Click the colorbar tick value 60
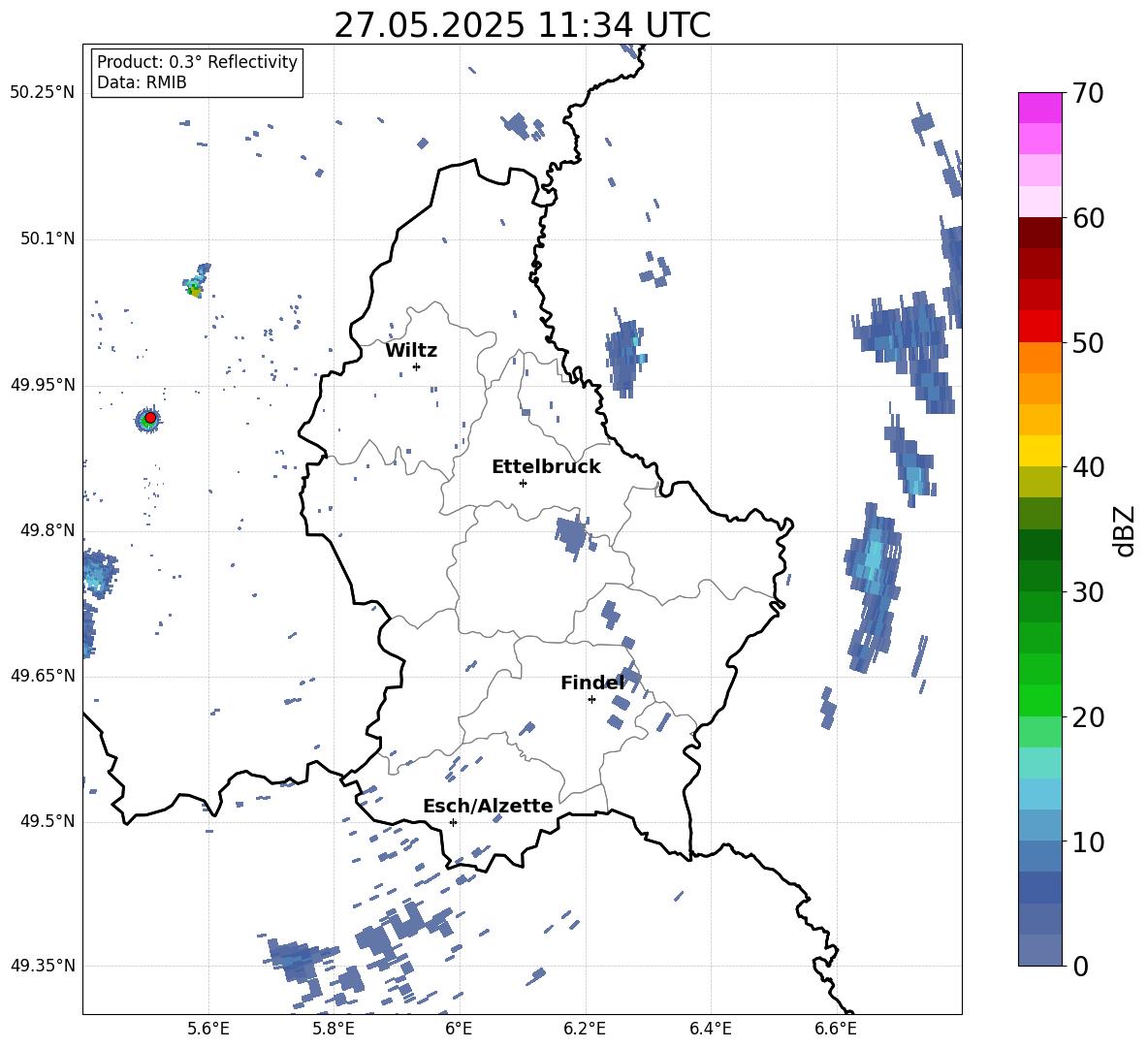The image size is (1148, 1048). [x=1088, y=218]
